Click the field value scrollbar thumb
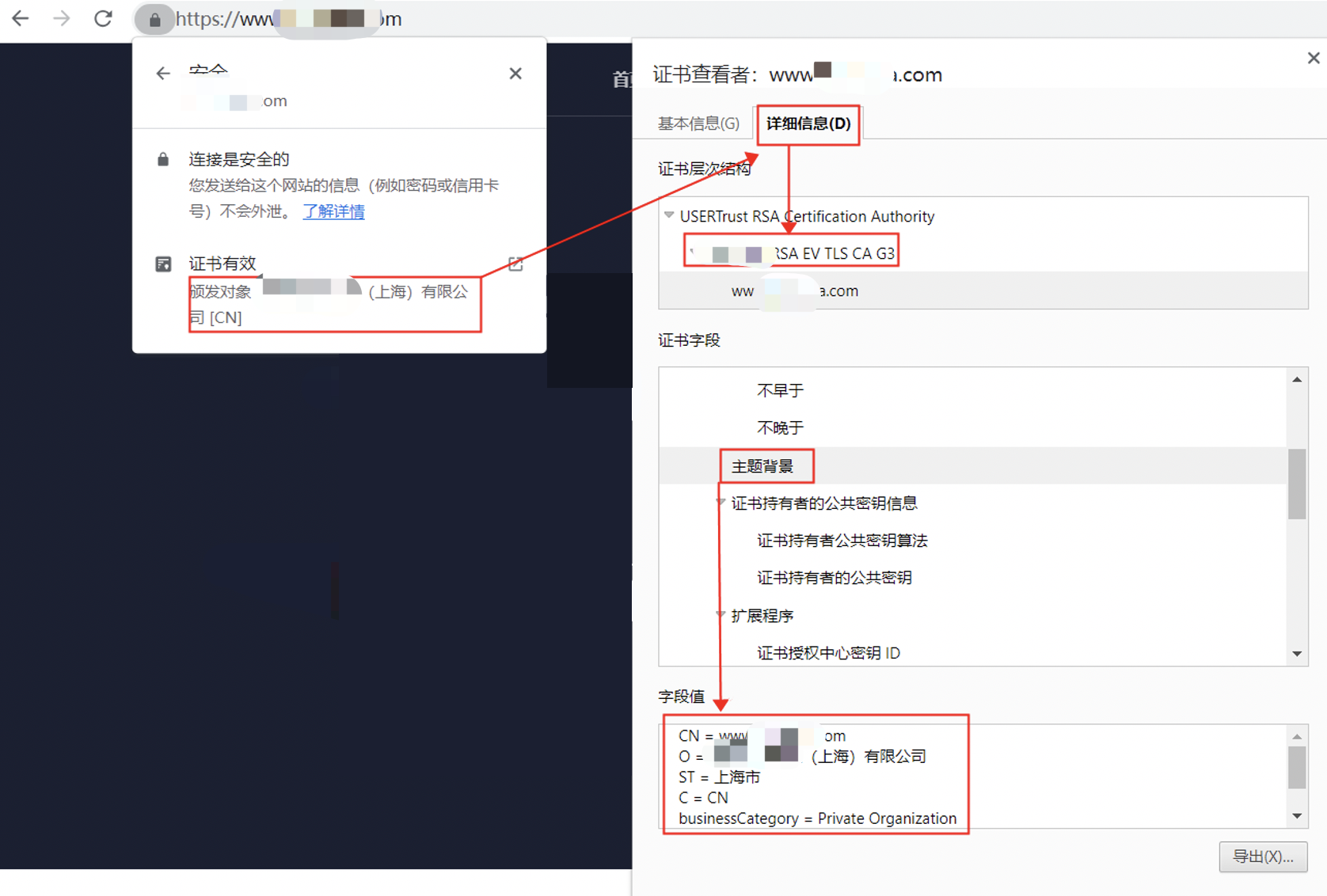Image resolution: width=1327 pixels, height=896 pixels. pyautogui.click(x=1297, y=767)
